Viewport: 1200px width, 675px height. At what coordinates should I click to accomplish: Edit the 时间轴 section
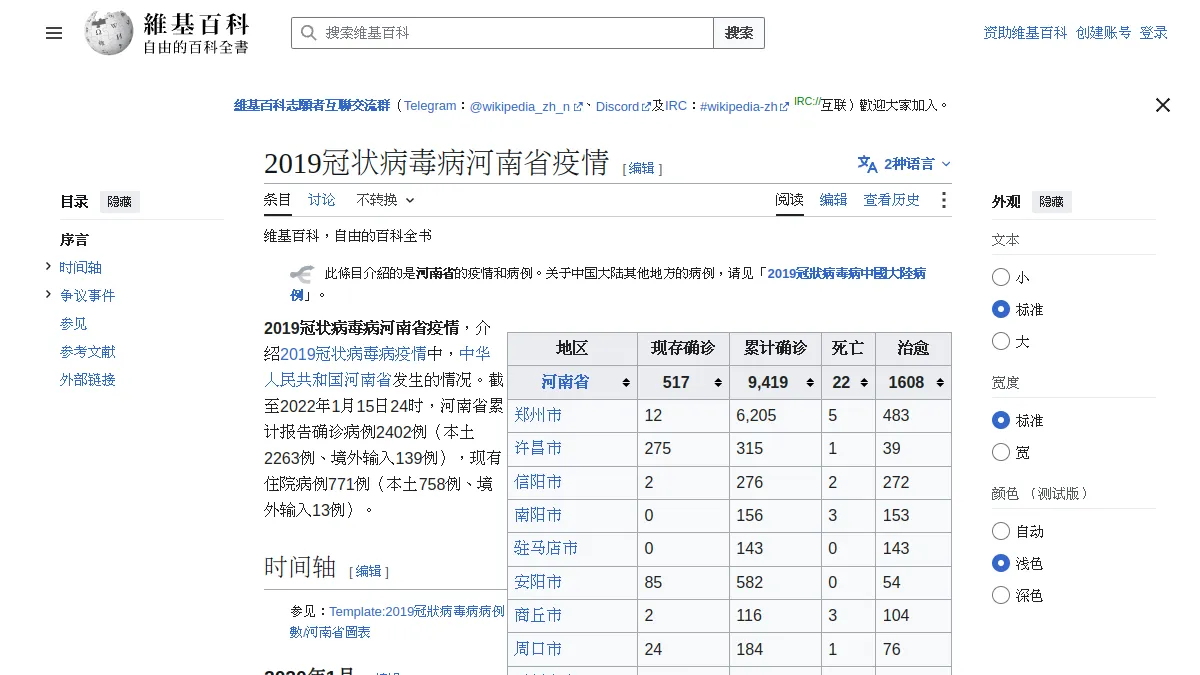368,571
